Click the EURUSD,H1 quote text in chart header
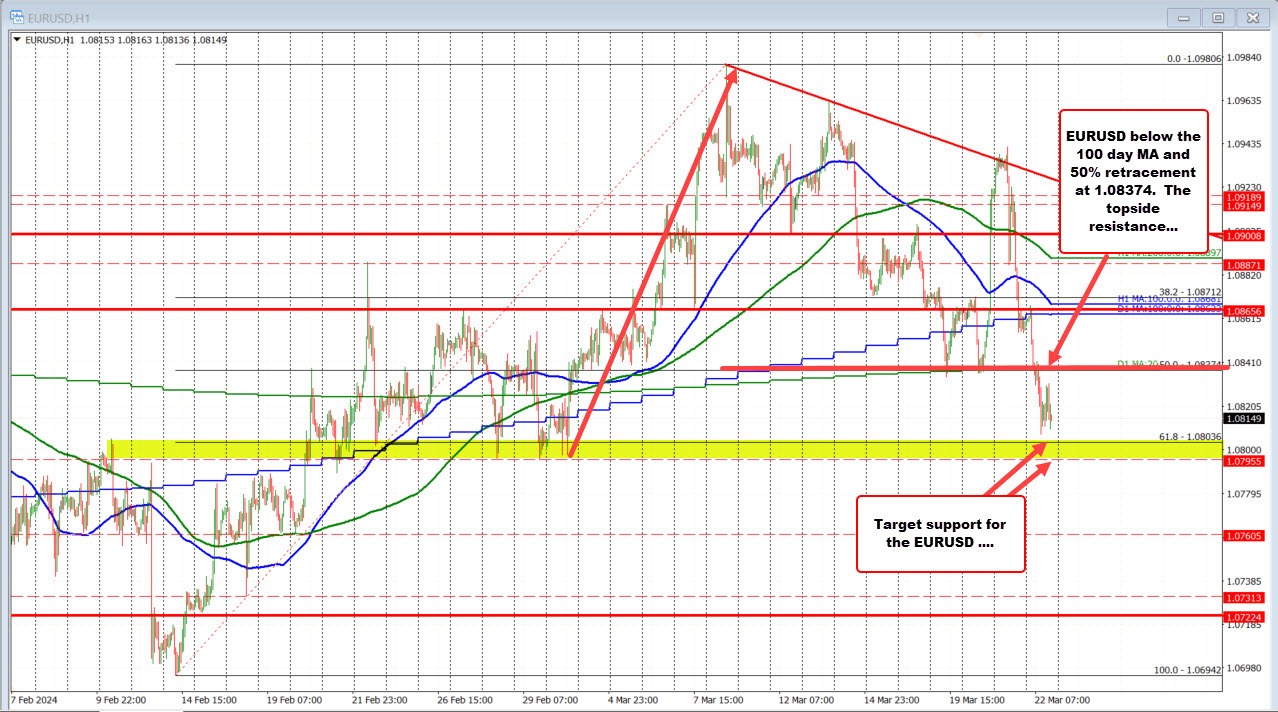This screenshot has width=1278, height=712. (125, 40)
